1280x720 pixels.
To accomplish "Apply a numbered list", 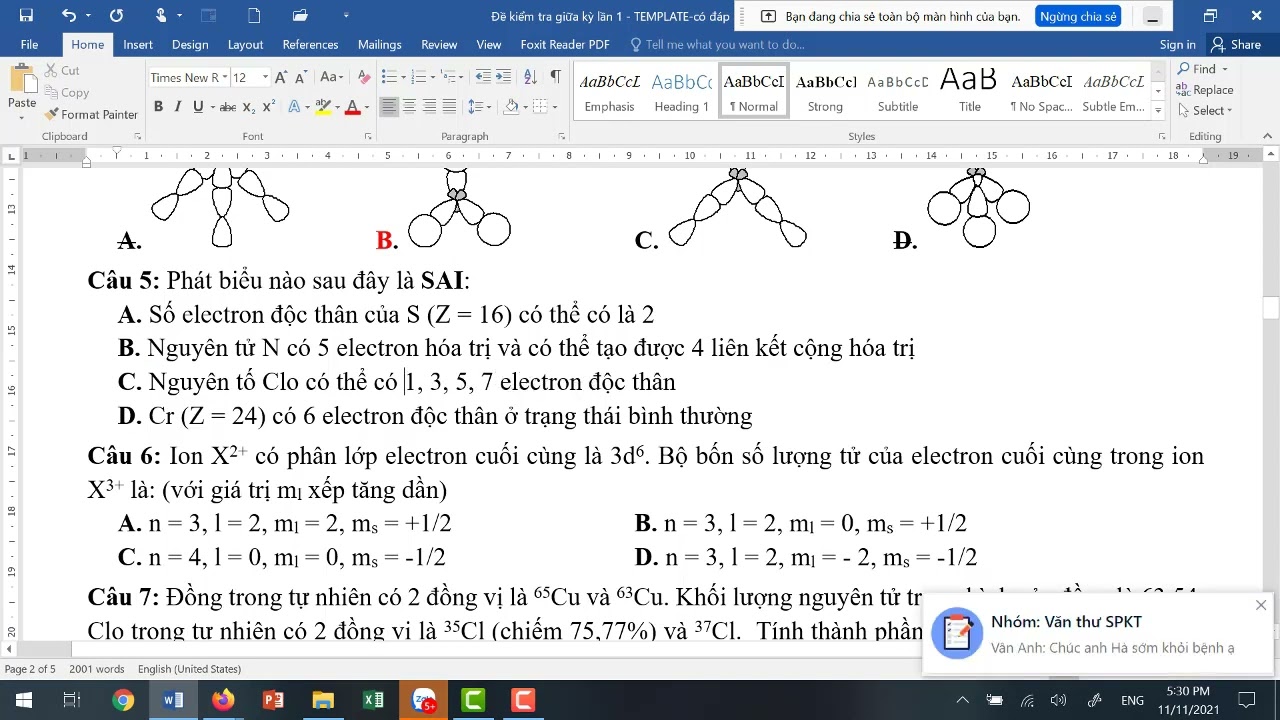I will click(419, 77).
